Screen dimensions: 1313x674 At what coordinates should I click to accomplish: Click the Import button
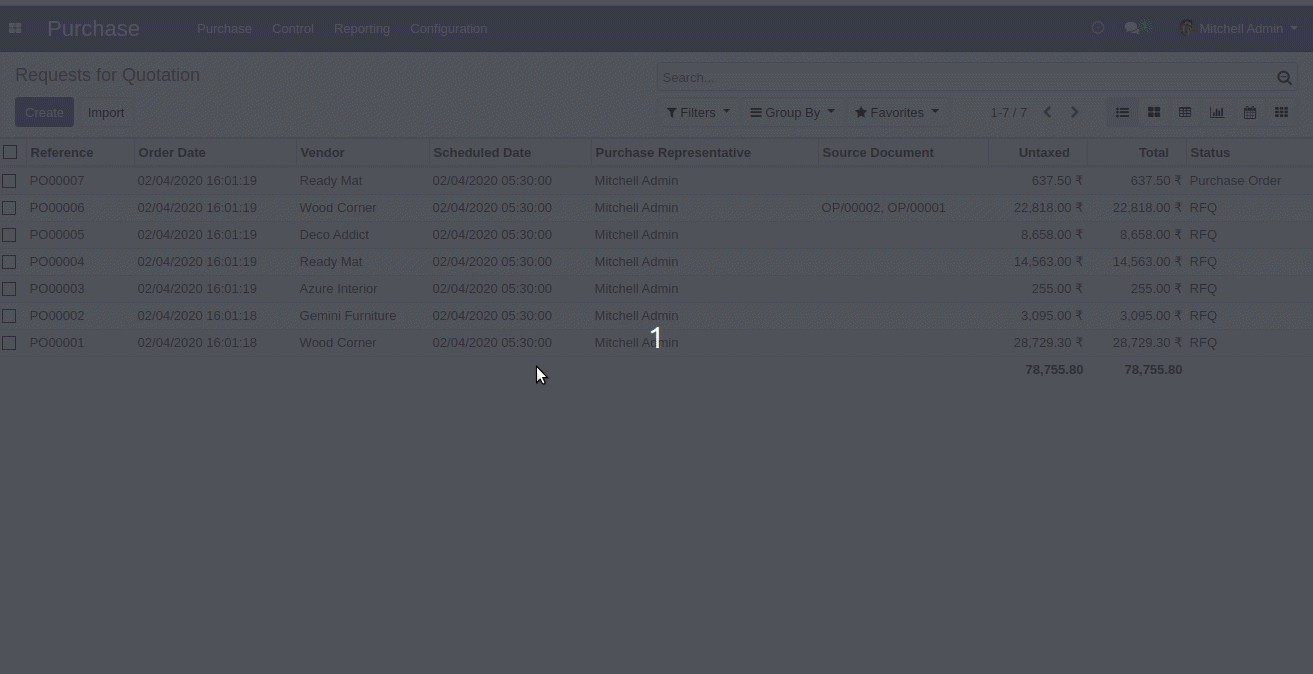106,112
